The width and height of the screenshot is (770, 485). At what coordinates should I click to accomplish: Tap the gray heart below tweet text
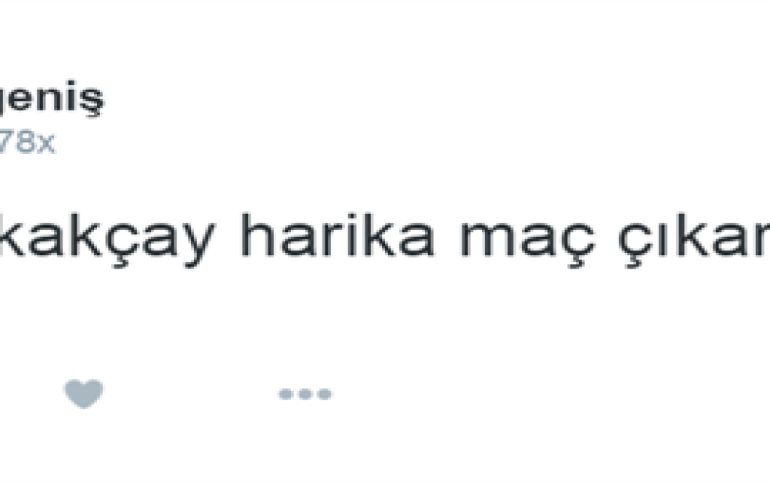(x=83, y=393)
